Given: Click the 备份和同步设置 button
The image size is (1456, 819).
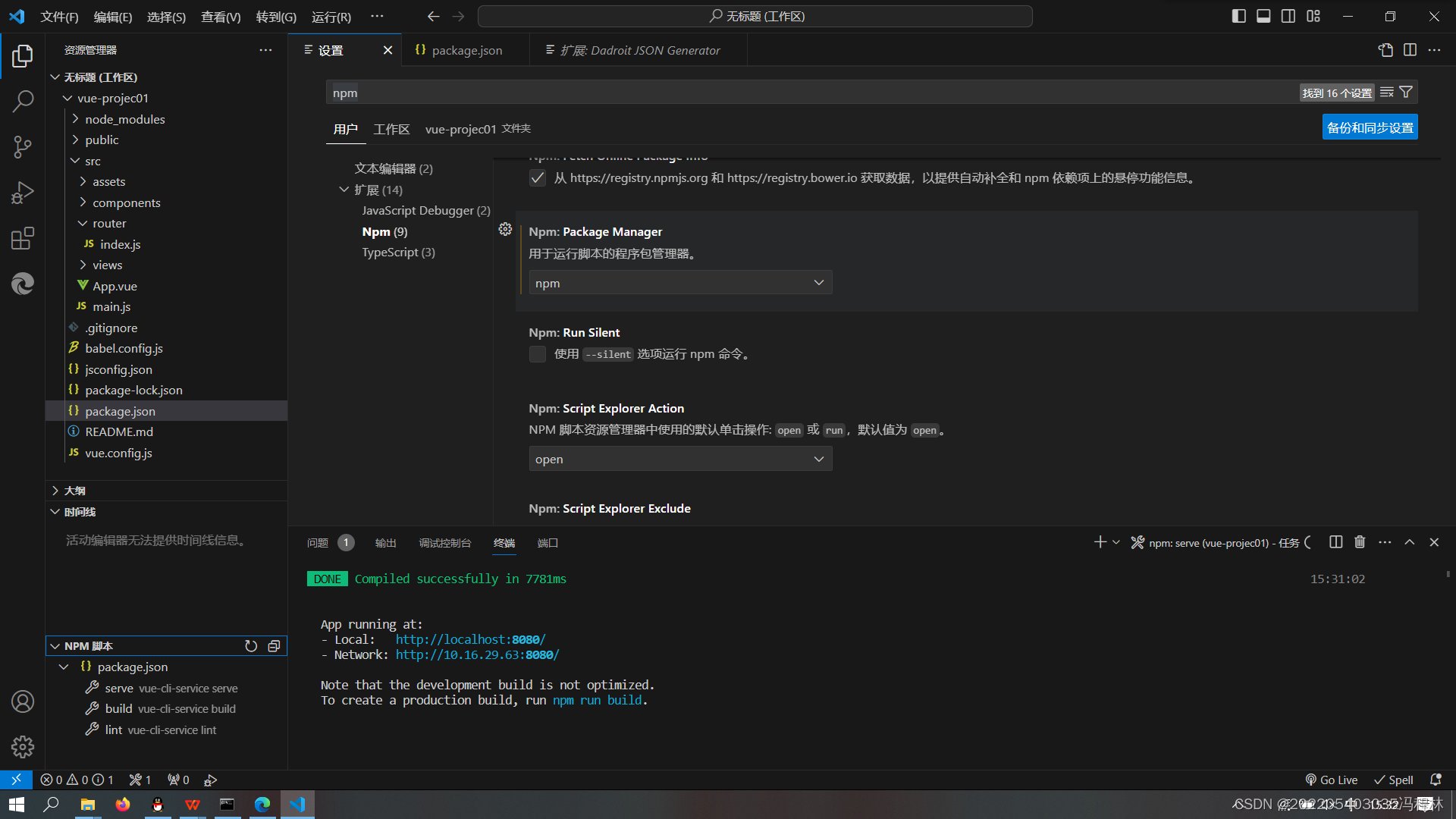Looking at the screenshot, I should click(1370, 127).
